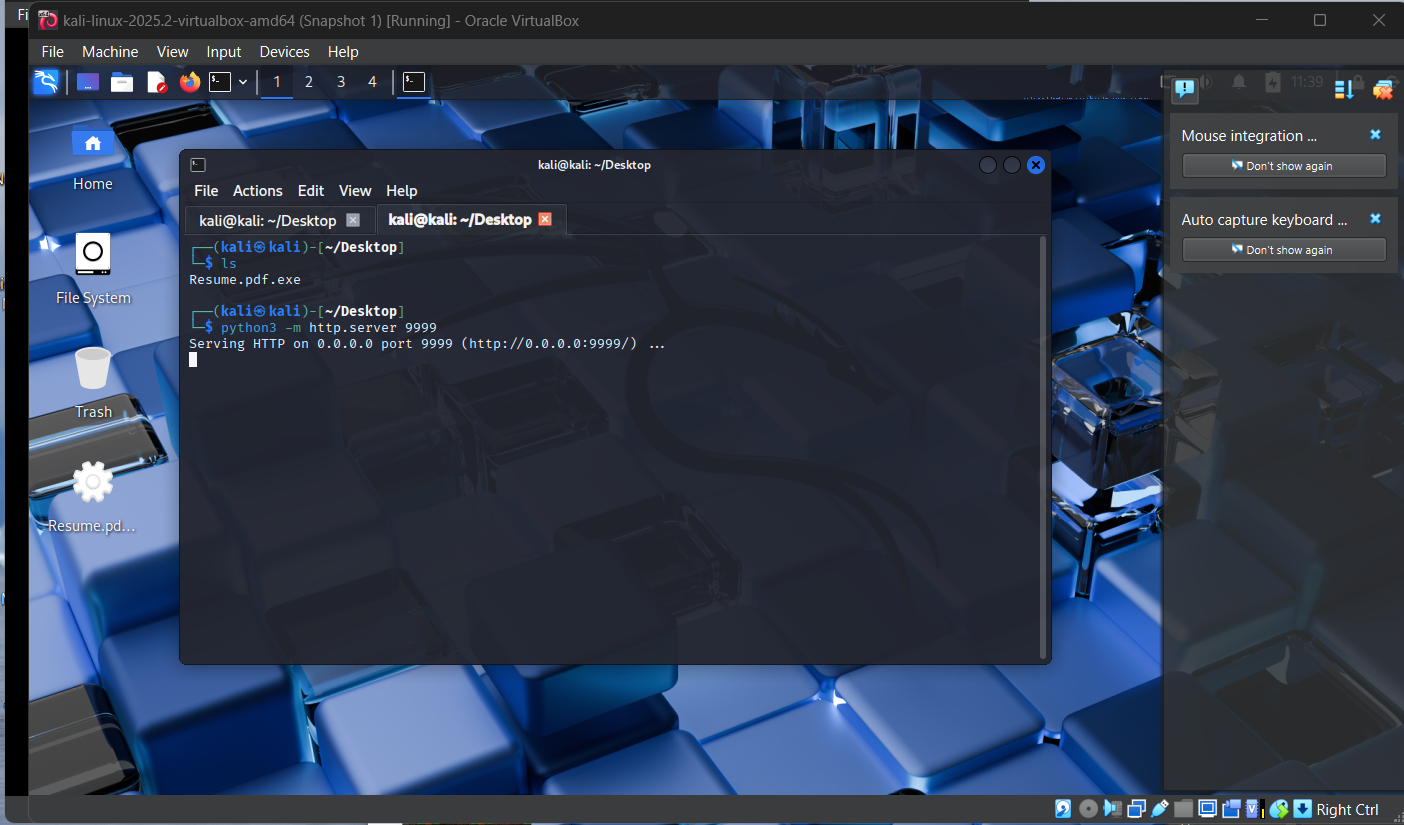1404x825 pixels.
Task: Open the Devices menu in VirtualBox
Action: tap(284, 51)
